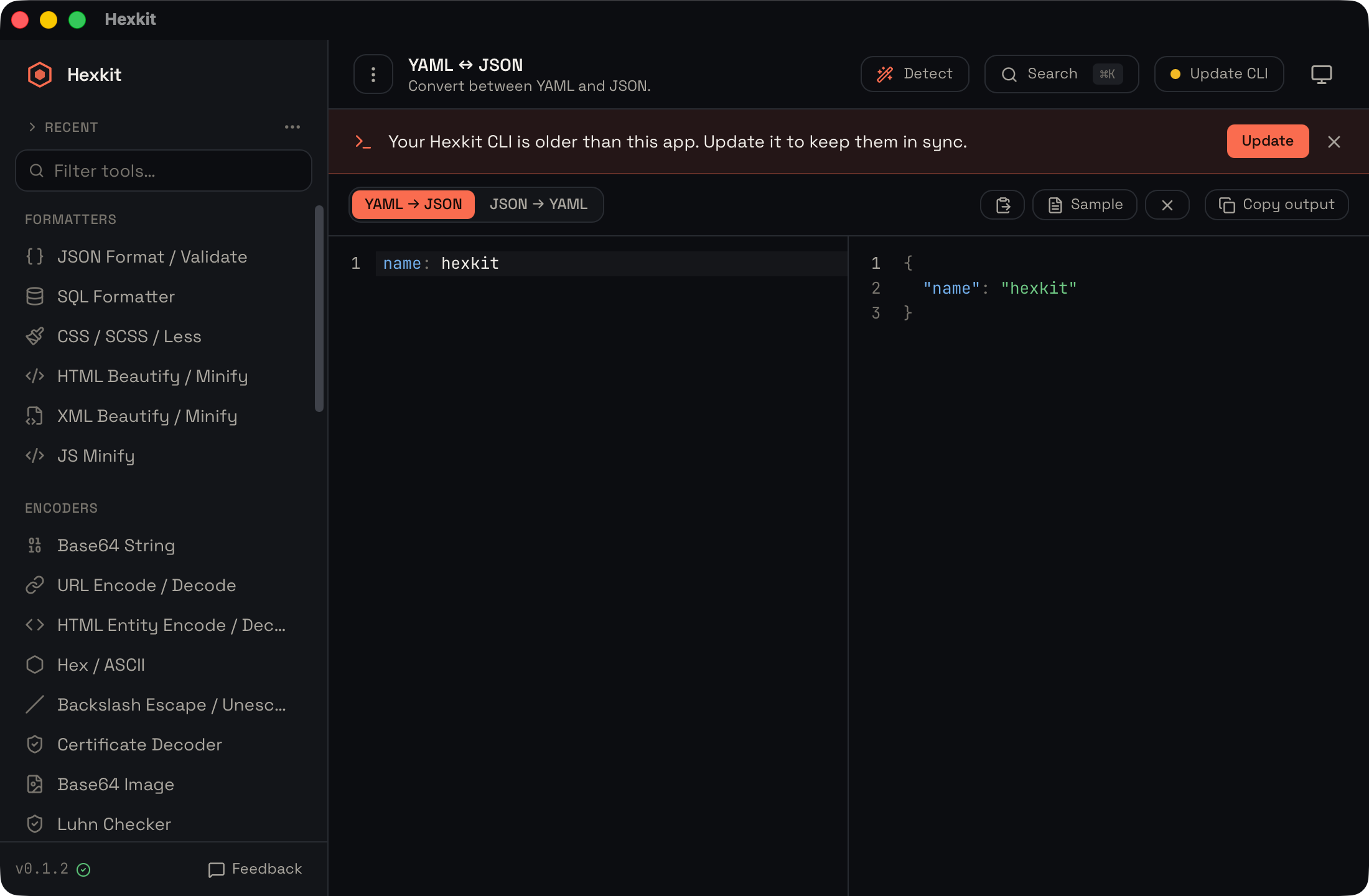1369x896 pixels.
Task: Click the XML Beautify / Minify label
Action: [147, 416]
